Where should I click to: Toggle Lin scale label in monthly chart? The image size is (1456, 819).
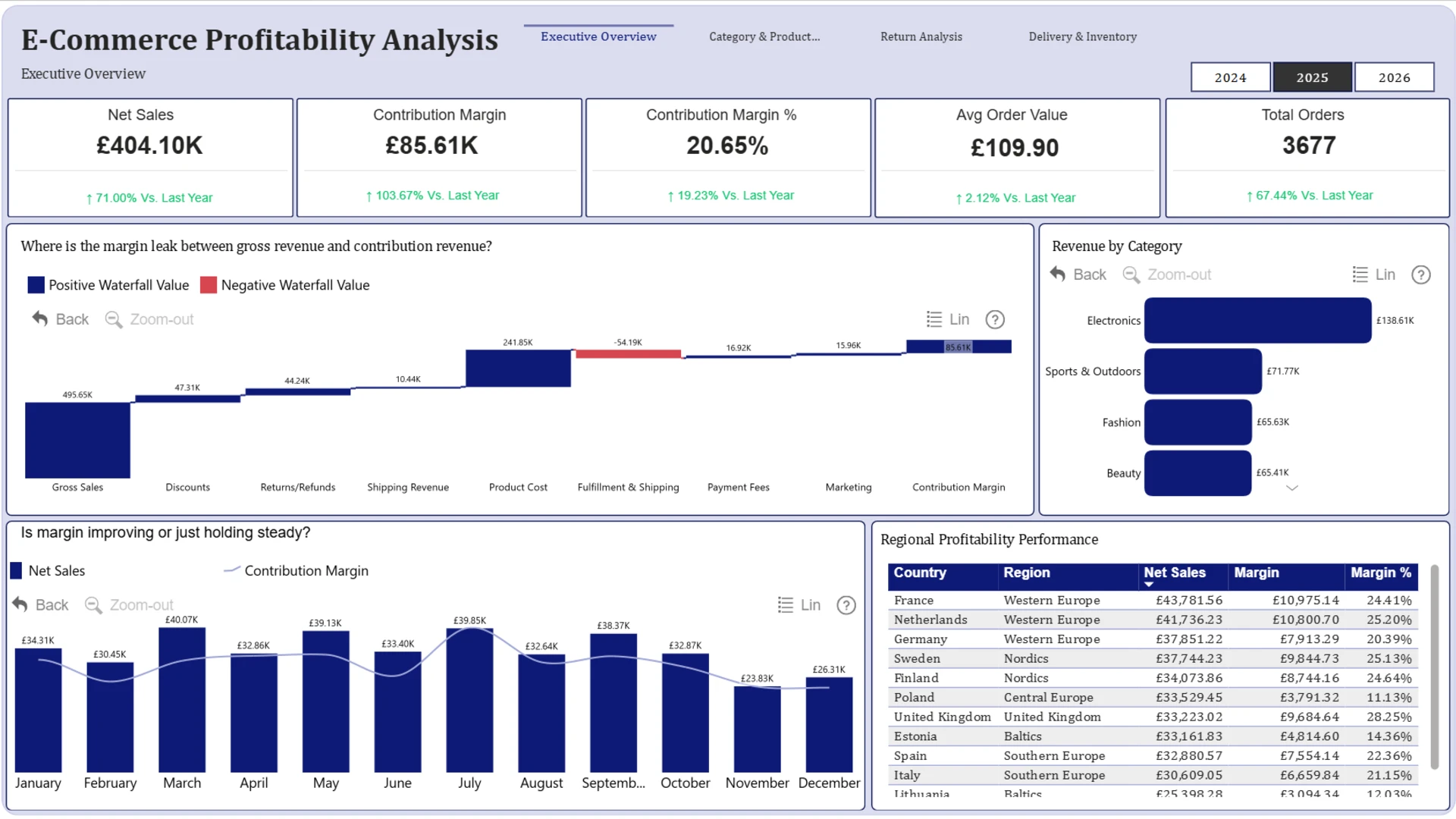tap(811, 605)
